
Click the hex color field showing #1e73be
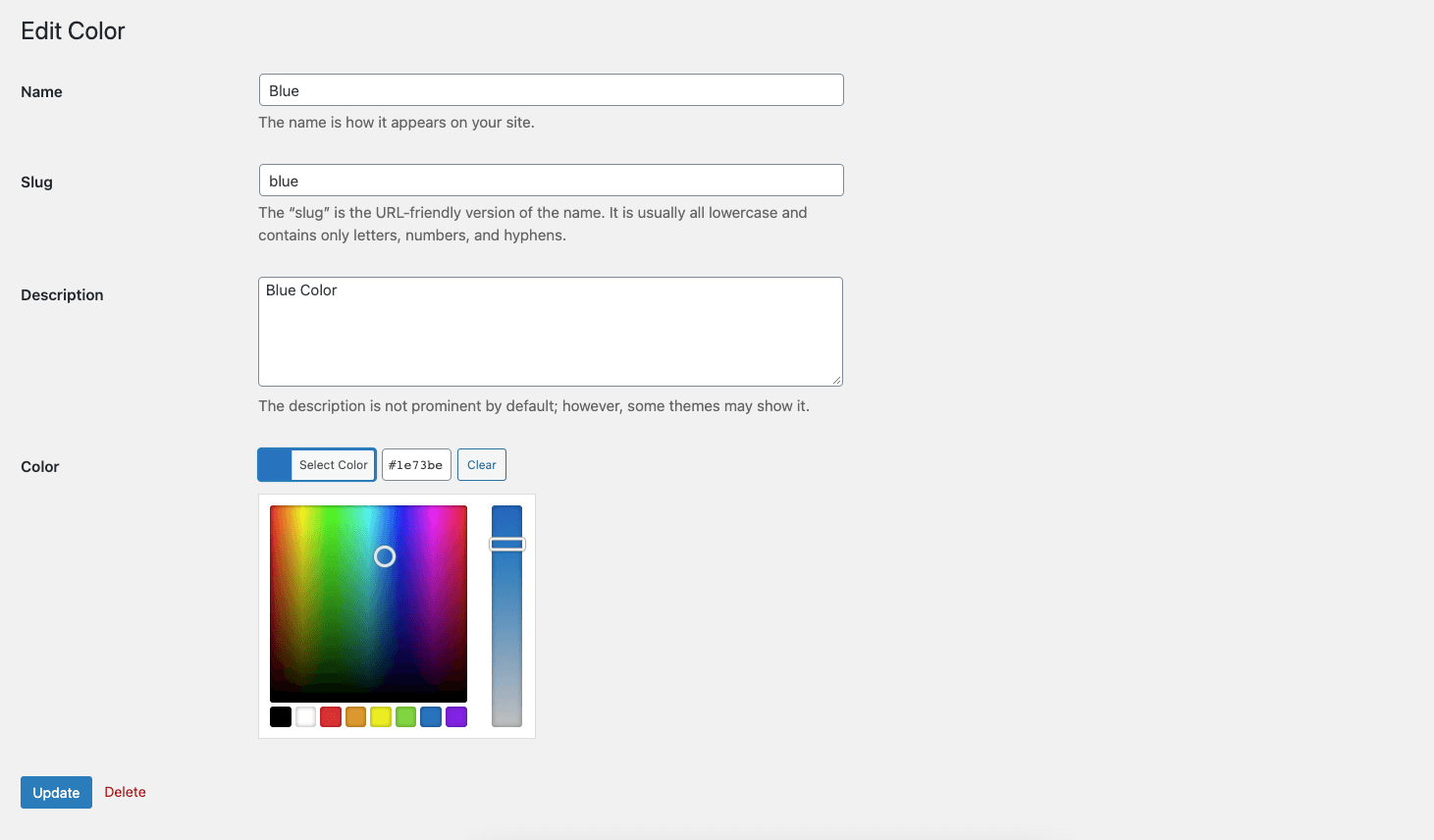pos(416,465)
